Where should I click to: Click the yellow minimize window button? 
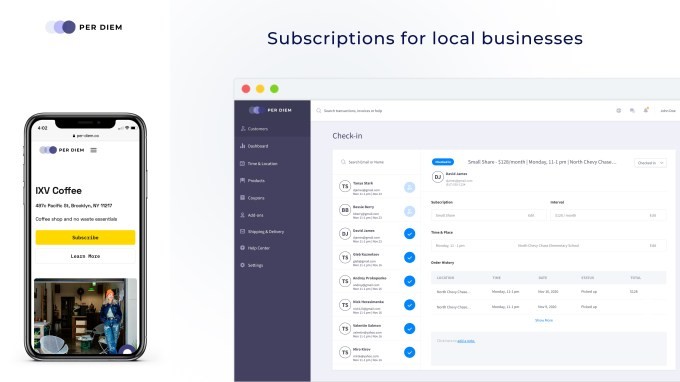click(x=260, y=89)
